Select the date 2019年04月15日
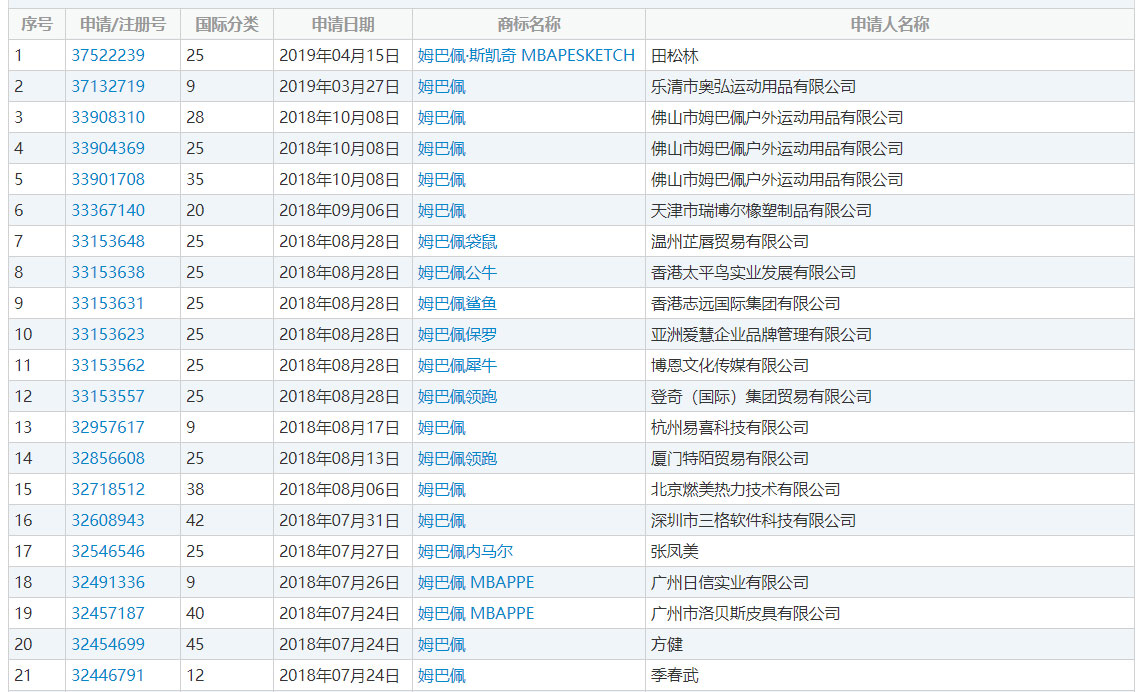This screenshot has height=692, width=1141. tap(340, 55)
